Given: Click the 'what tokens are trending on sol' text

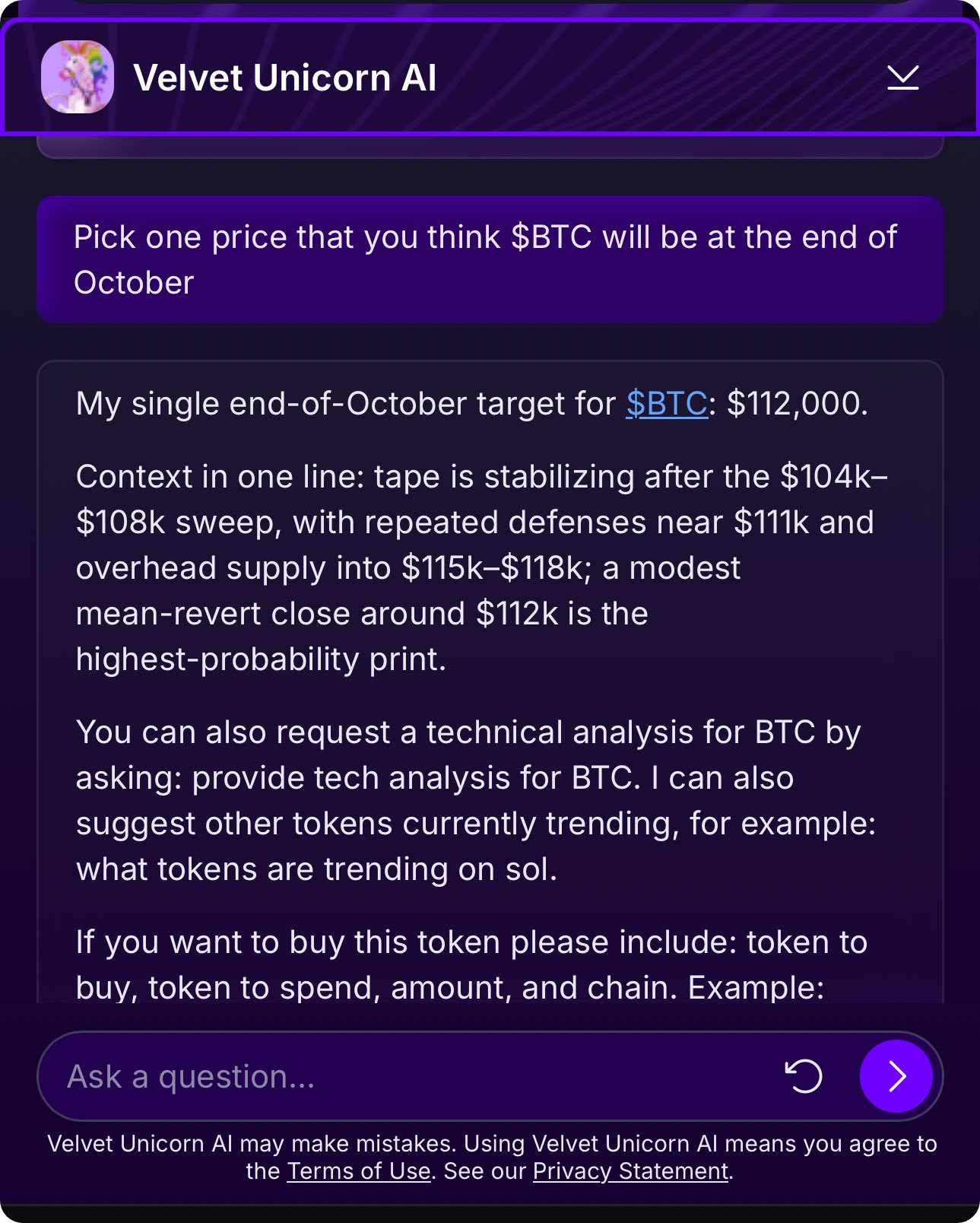Looking at the screenshot, I should click(316, 869).
